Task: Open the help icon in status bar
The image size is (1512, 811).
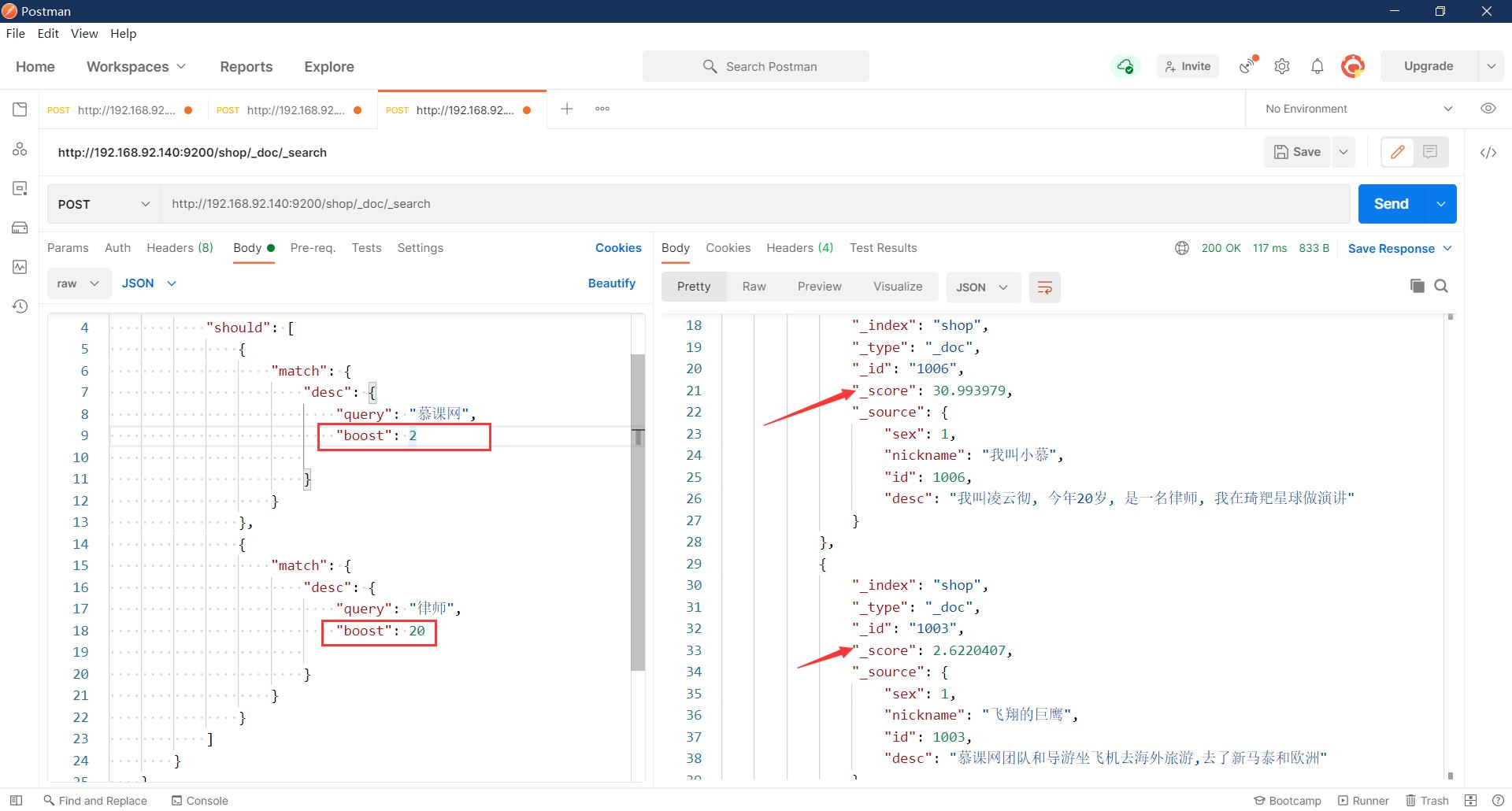Action: point(1498,800)
